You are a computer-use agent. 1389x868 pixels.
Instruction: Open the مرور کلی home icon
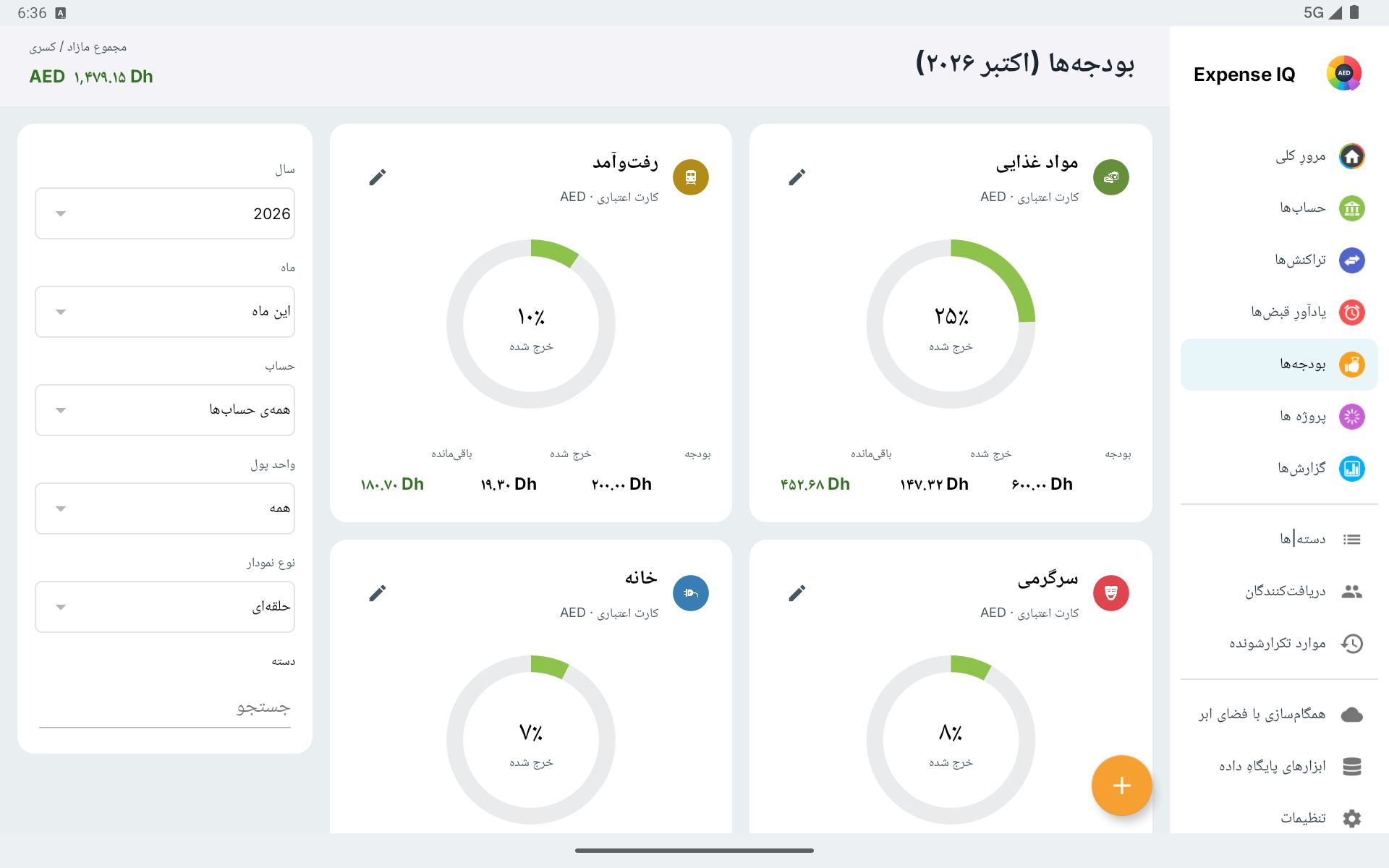point(1351,156)
